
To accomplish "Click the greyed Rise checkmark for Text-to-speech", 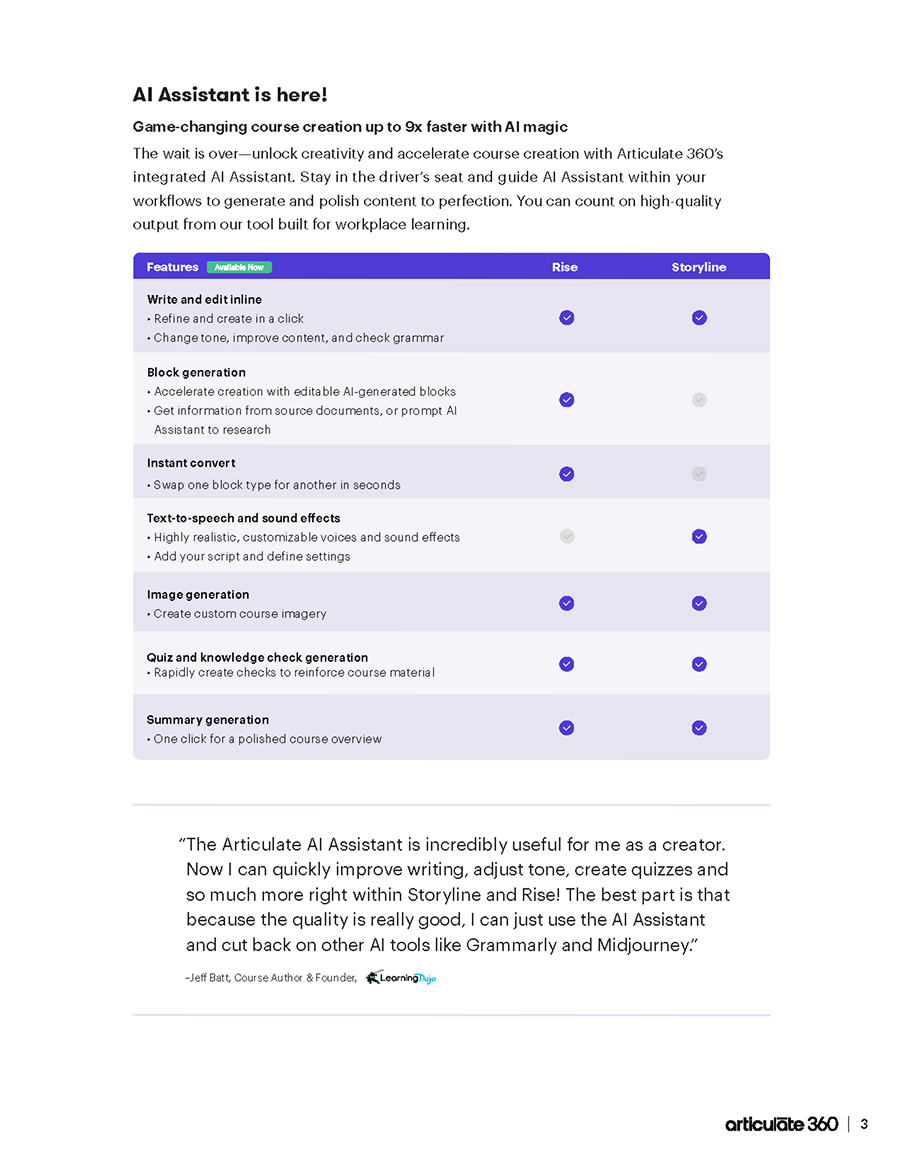I will click(x=567, y=536).
